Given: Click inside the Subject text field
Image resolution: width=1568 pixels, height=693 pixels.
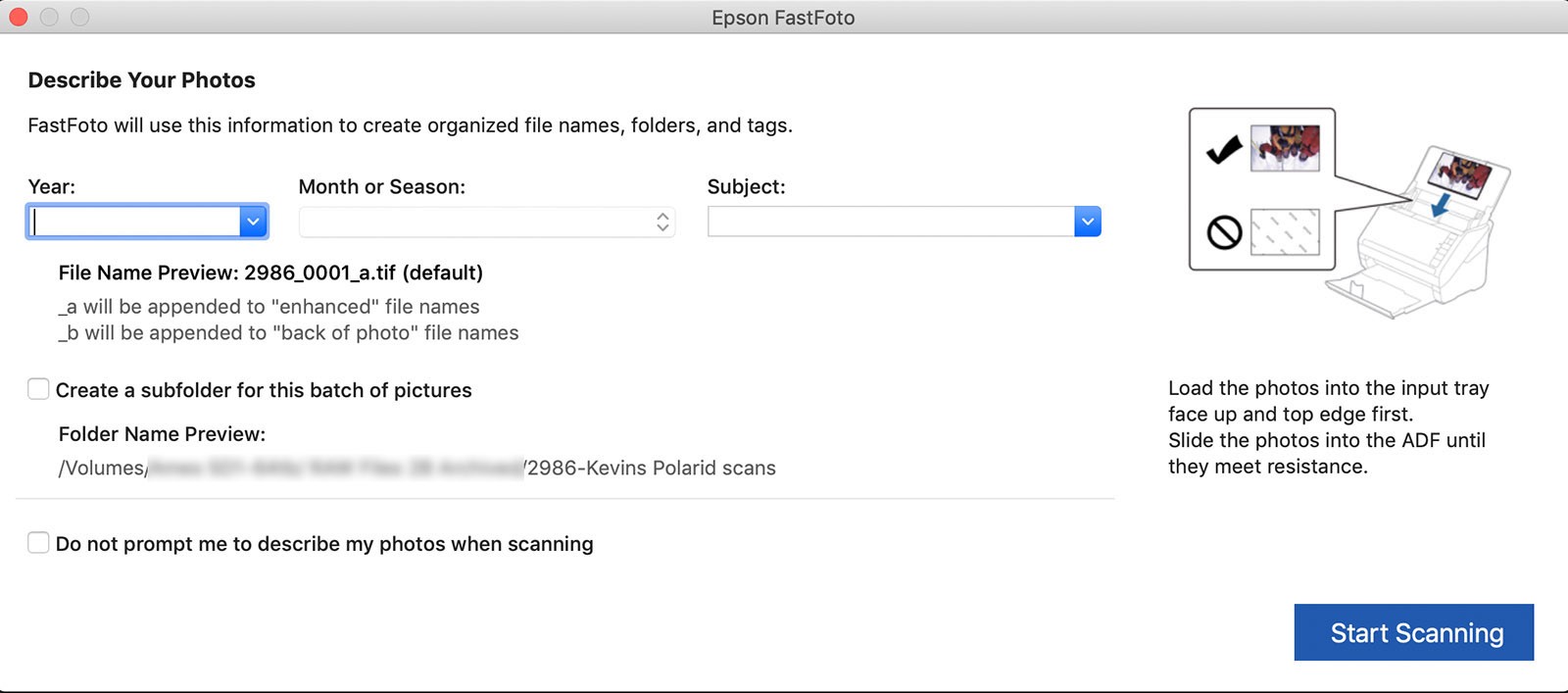Looking at the screenshot, I should coord(890,223).
